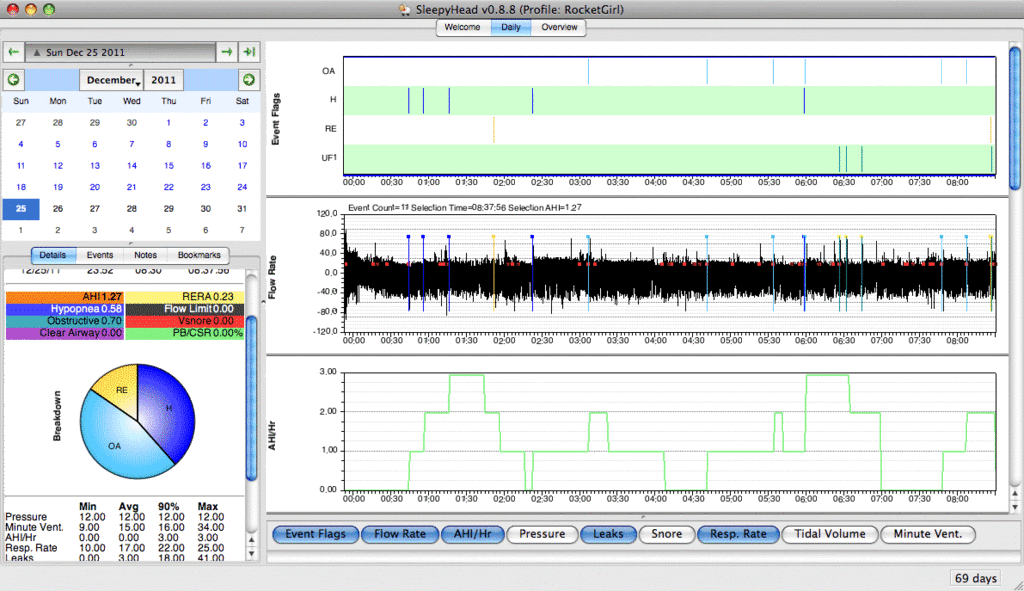Select December 1 in the calendar
Viewport: 1024px width, 591px height.
[168, 122]
